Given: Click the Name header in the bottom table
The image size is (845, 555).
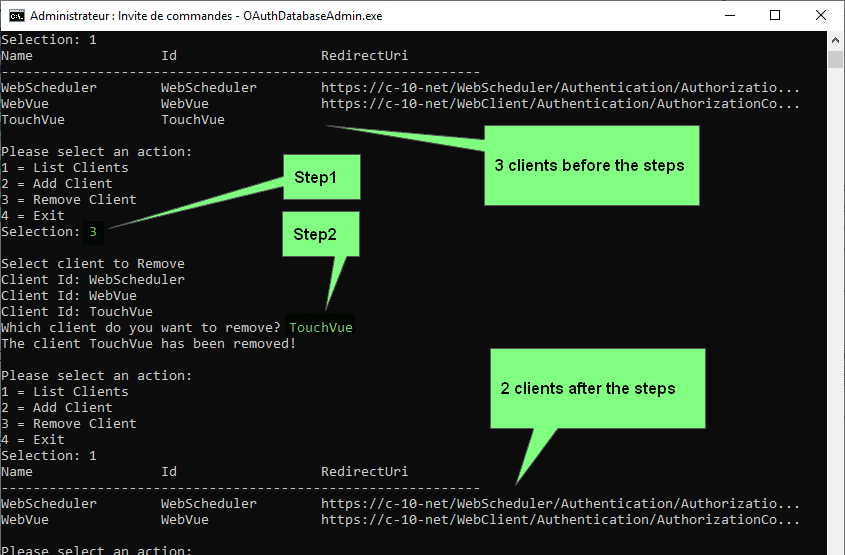Looking at the screenshot, I should tap(17, 472).
